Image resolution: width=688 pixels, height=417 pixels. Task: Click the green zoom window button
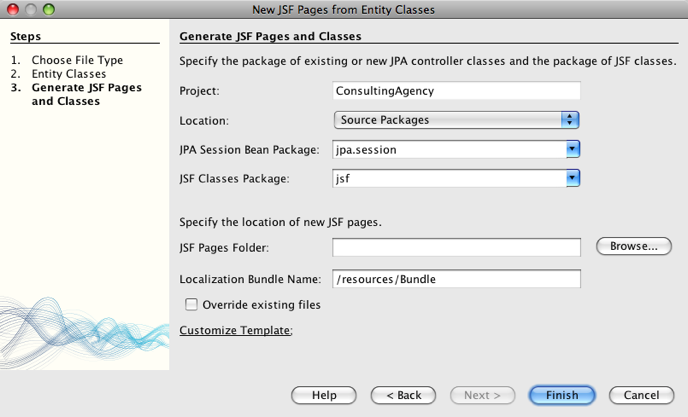point(49,10)
